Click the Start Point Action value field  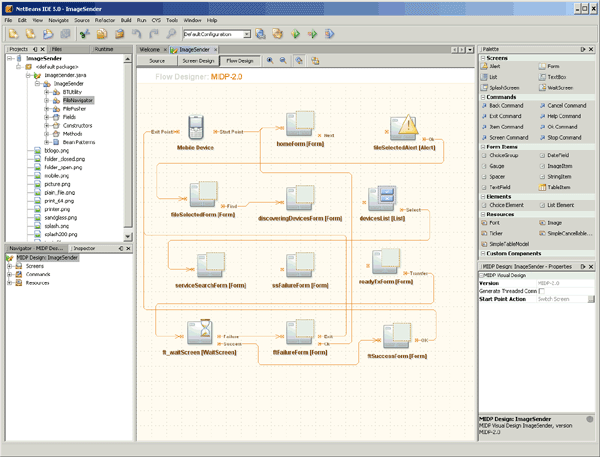point(562,299)
